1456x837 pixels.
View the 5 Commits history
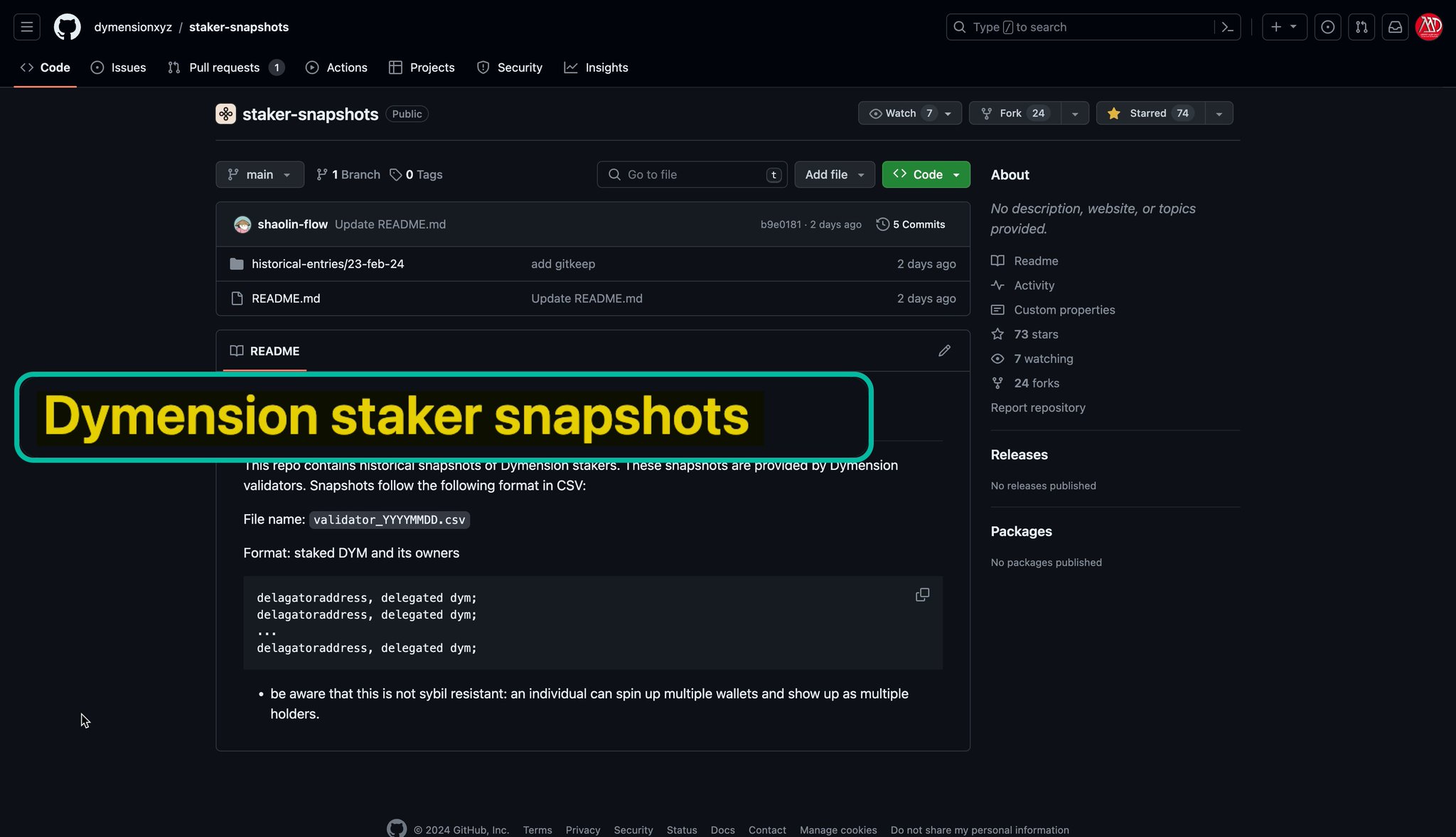(911, 225)
